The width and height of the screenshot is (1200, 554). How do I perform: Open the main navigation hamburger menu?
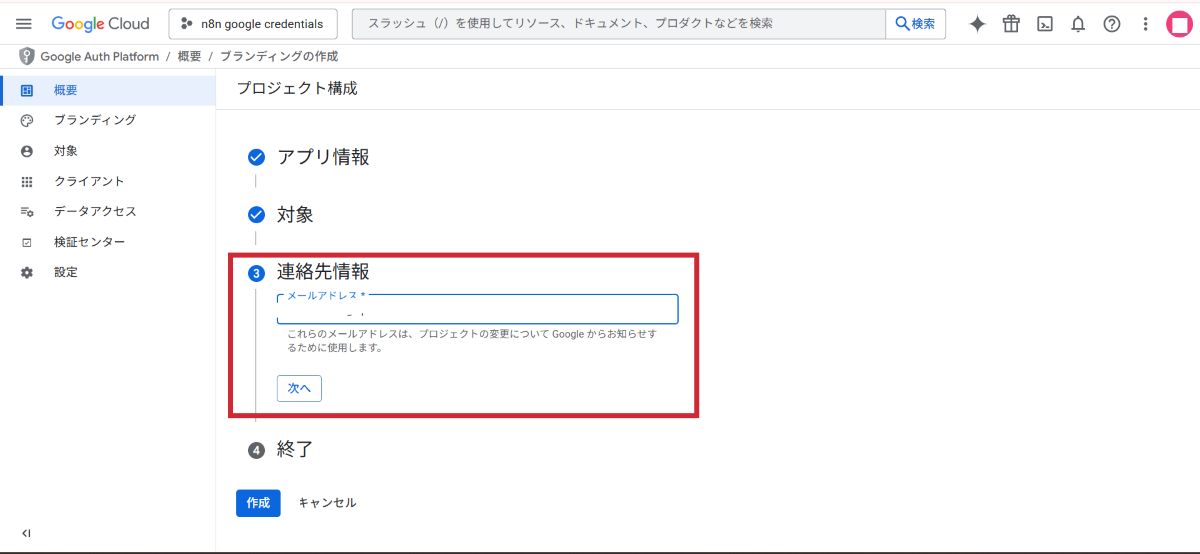pyautogui.click(x=24, y=24)
